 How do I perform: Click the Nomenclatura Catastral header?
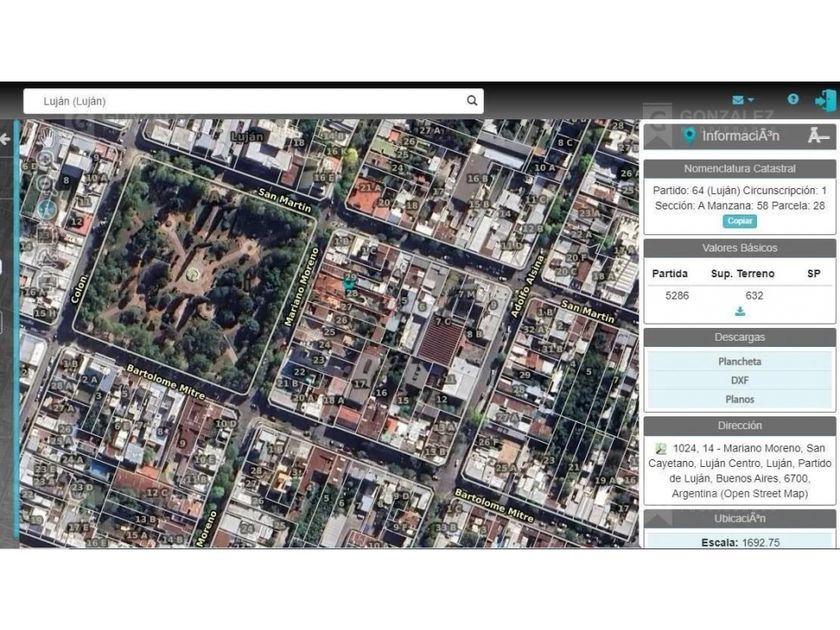click(740, 169)
